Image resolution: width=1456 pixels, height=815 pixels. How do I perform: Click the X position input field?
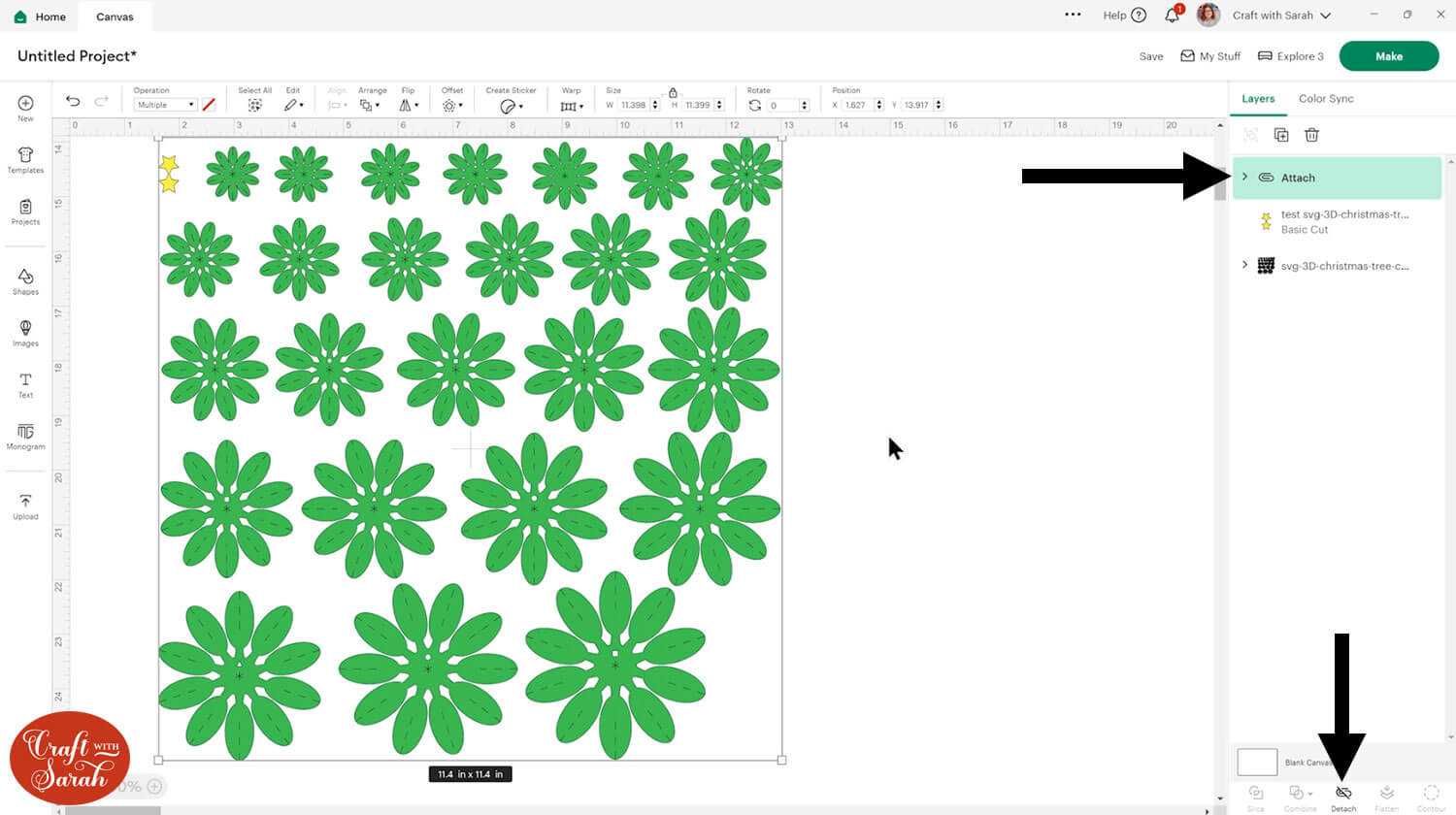point(857,105)
